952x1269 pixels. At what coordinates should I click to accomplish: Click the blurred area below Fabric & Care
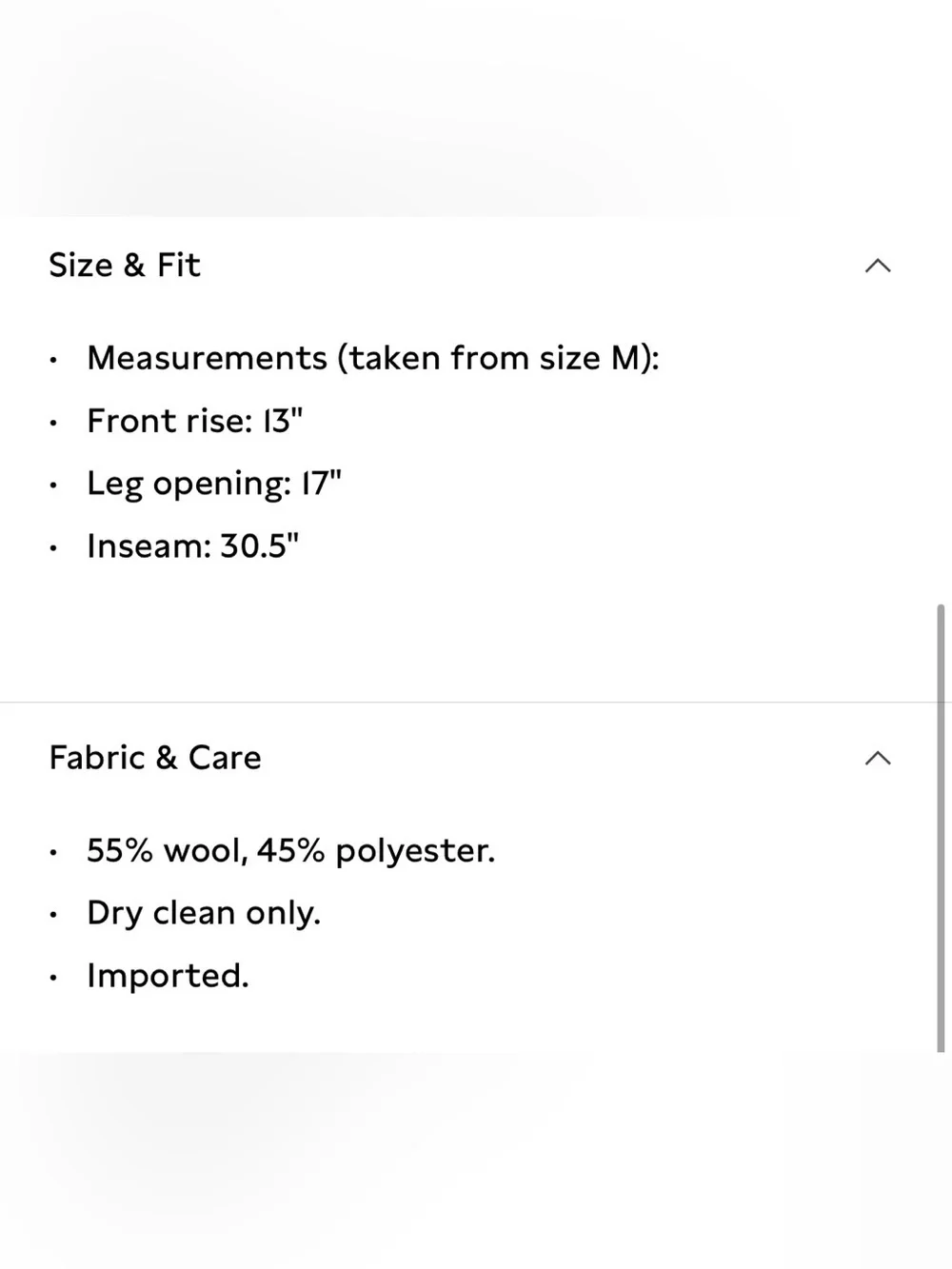(x=476, y=1160)
